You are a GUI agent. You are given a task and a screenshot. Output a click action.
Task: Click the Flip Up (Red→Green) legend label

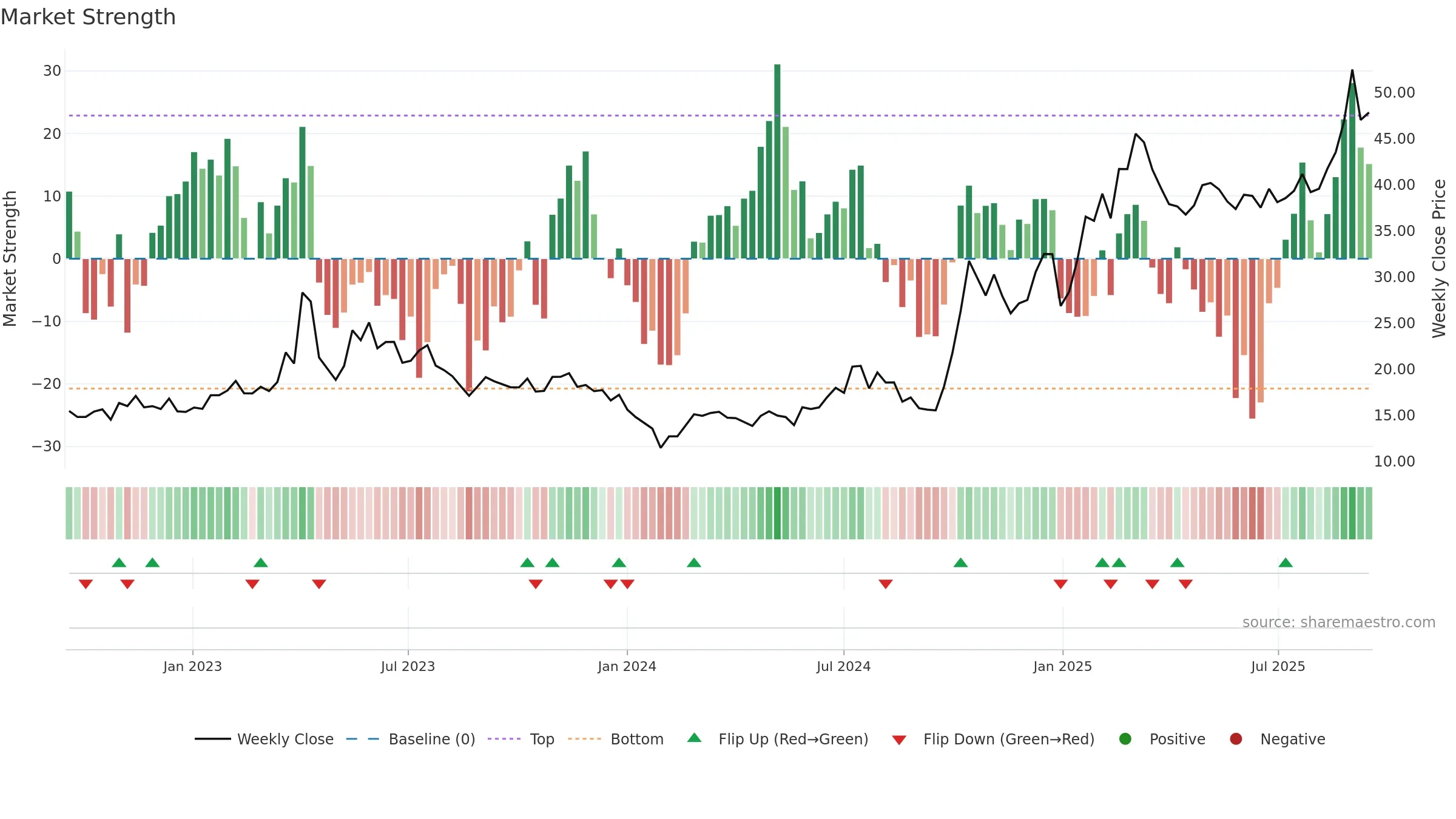pyautogui.click(x=794, y=739)
